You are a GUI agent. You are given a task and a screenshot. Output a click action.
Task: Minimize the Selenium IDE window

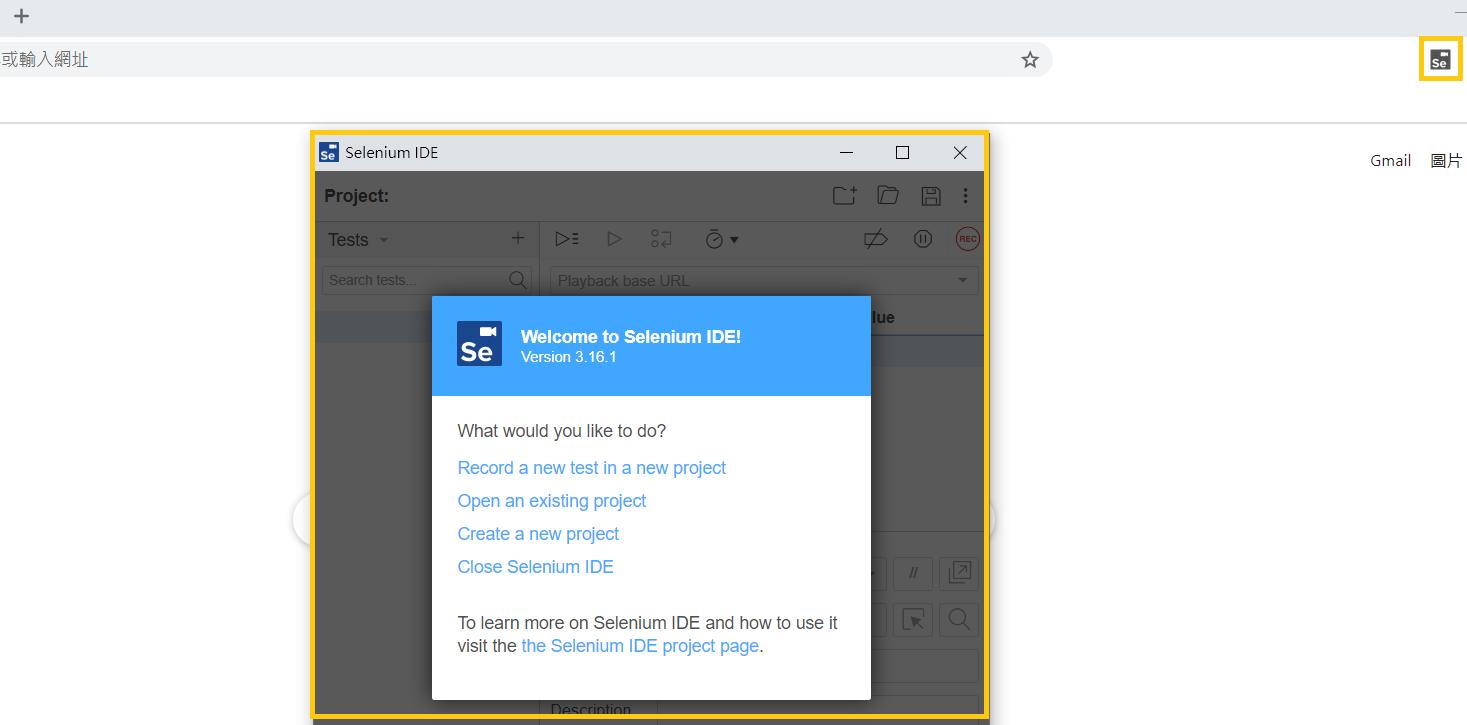point(846,152)
